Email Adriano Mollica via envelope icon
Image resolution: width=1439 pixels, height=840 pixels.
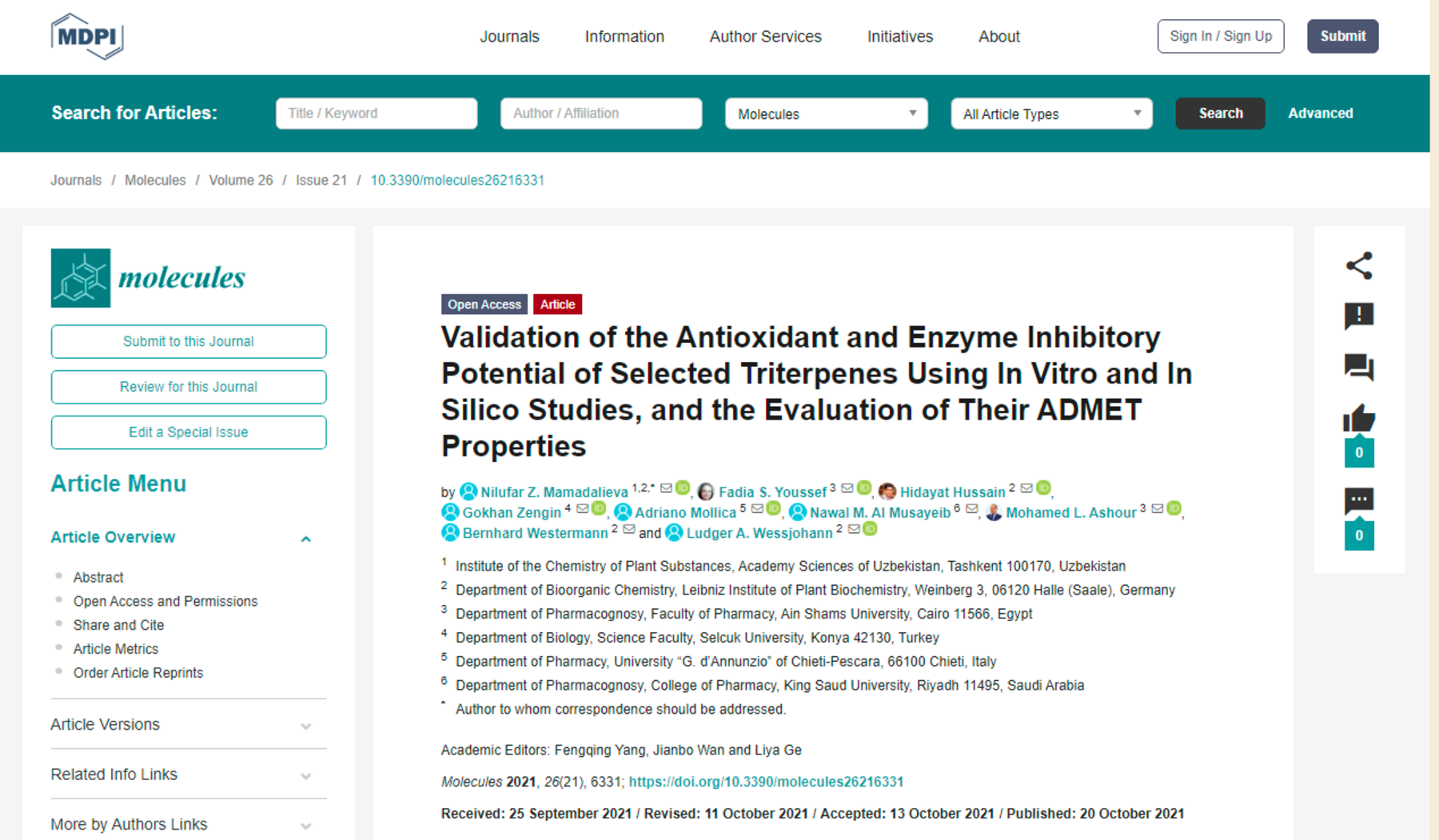[x=757, y=509]
